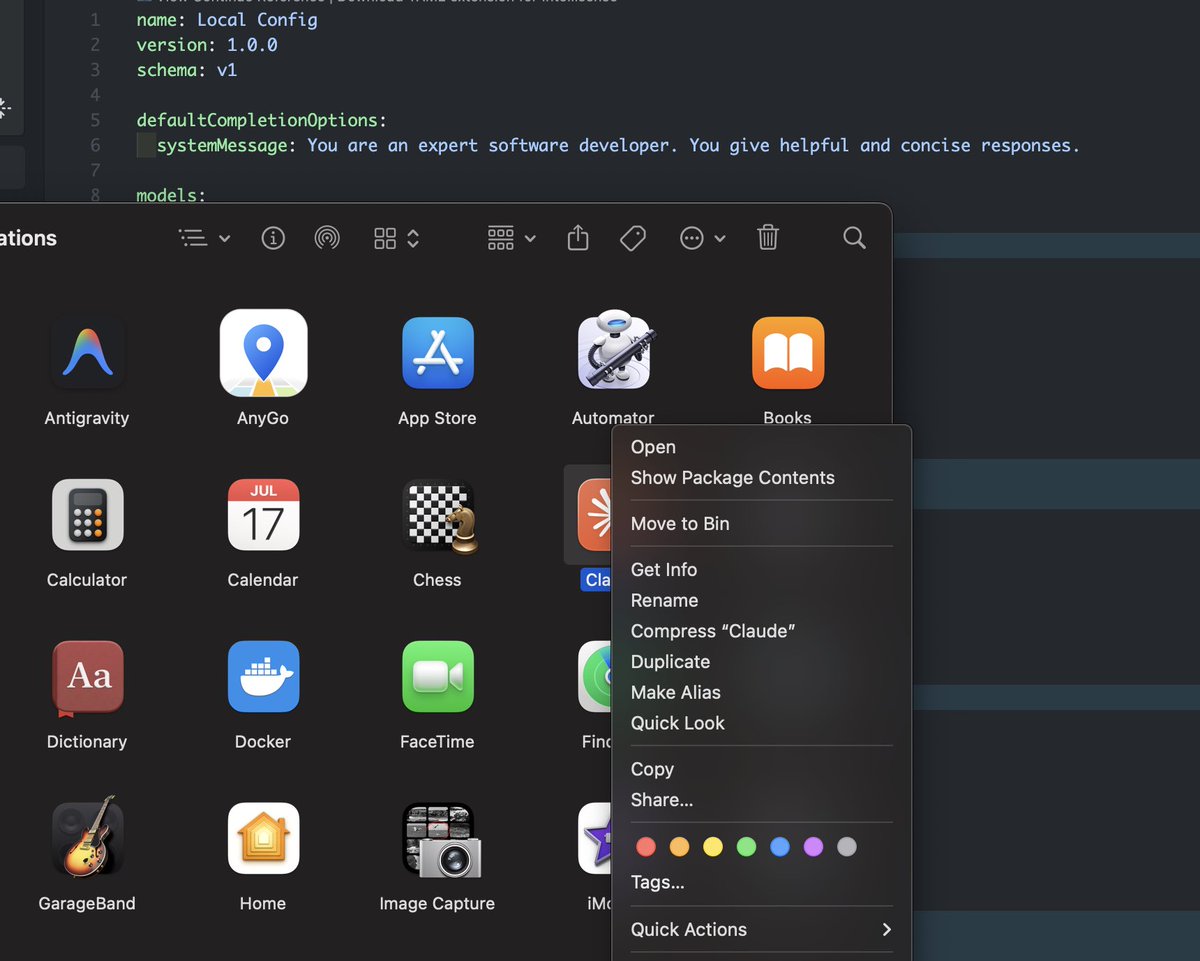Viewport: 1200px width, 961px height.
Task: Click the Get Info toolbar icon
Action: coord(273,238)
